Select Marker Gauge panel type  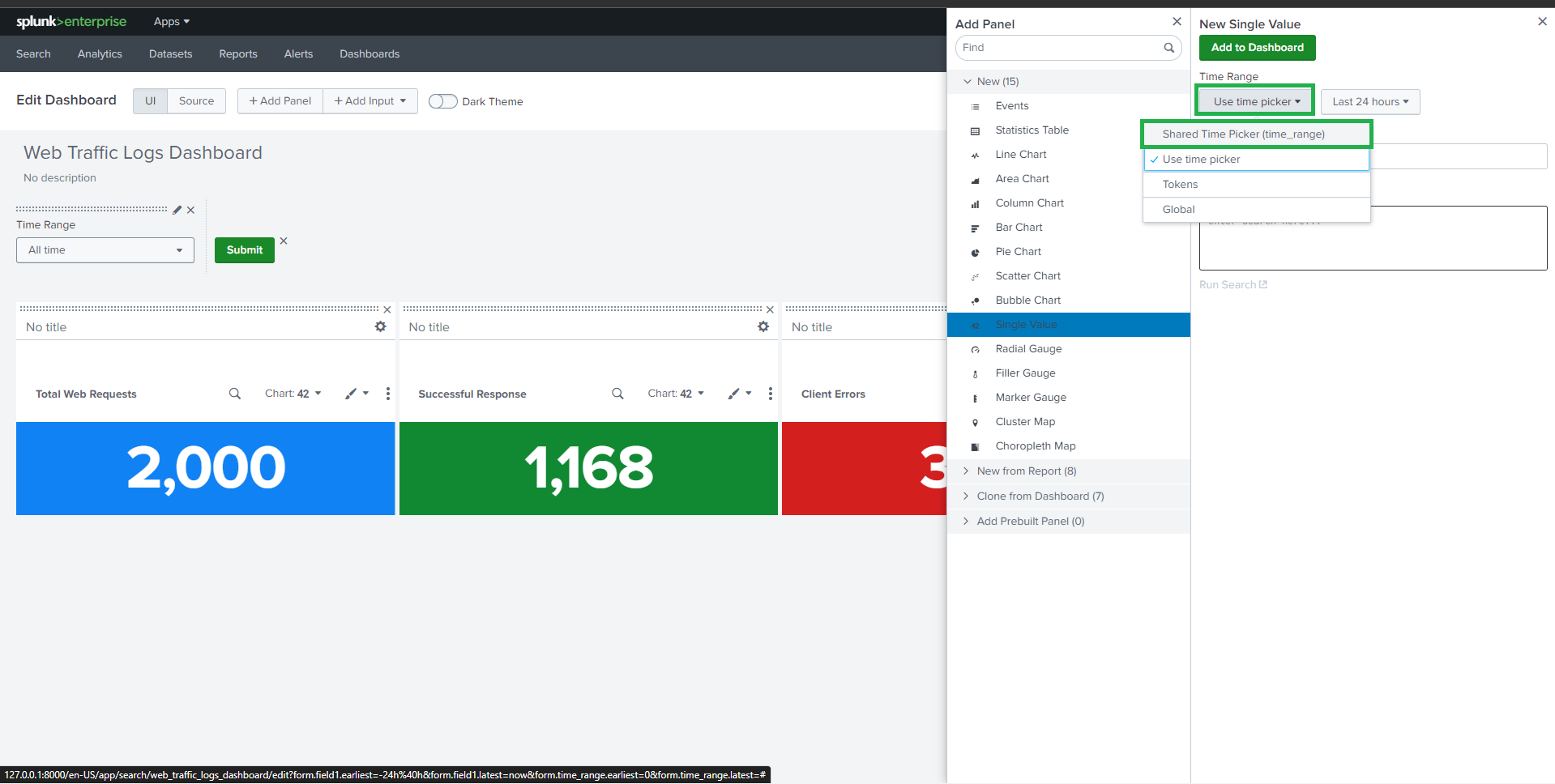click(x=1069, y=398)
